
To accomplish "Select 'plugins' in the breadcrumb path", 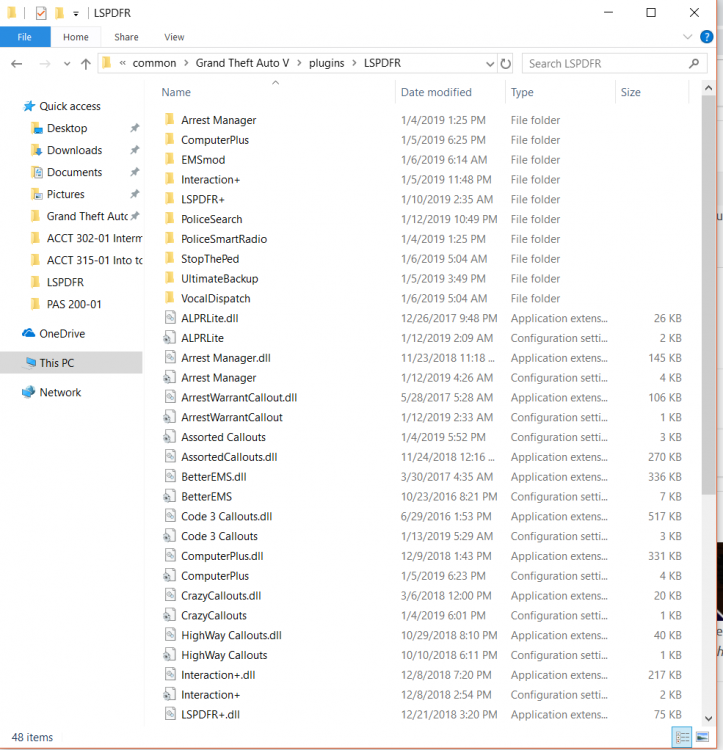I will (326, 63).
